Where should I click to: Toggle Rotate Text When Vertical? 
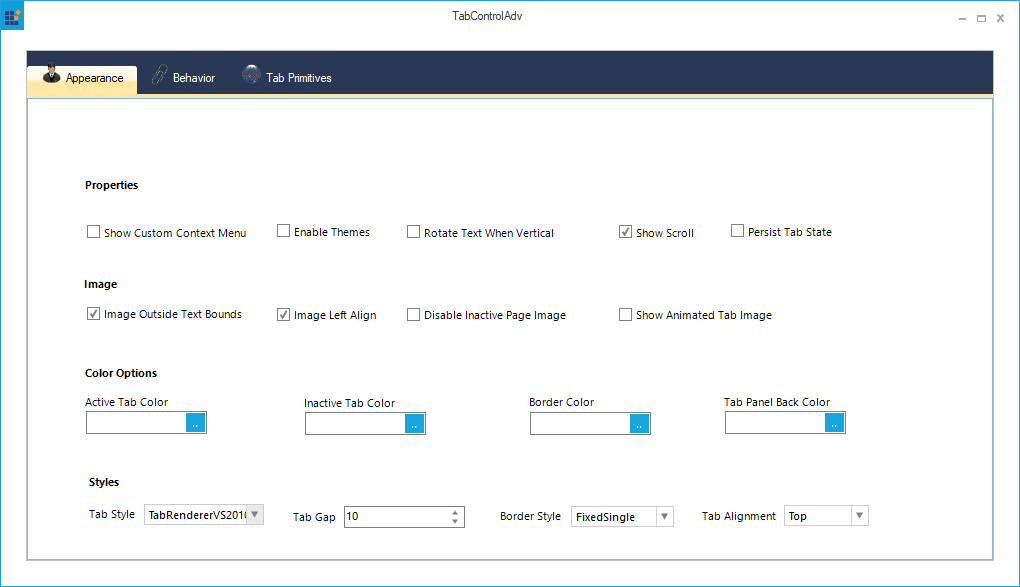click(x=413, y=231)
